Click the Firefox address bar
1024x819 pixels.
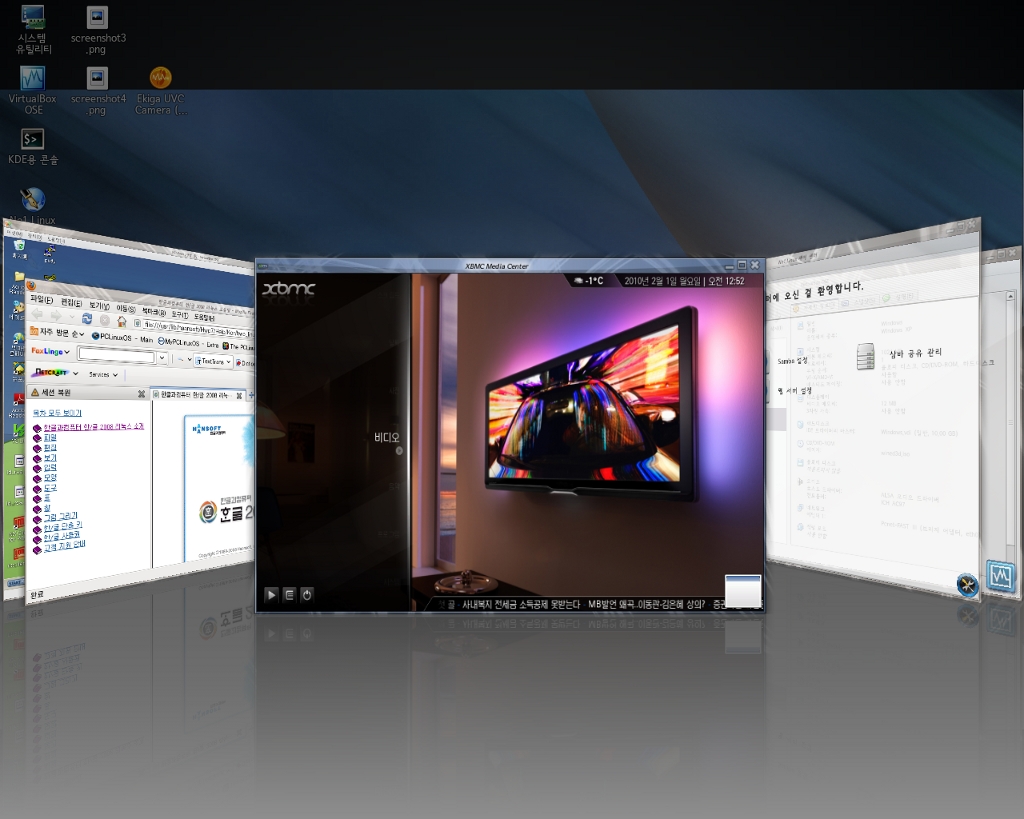(194, 329)
